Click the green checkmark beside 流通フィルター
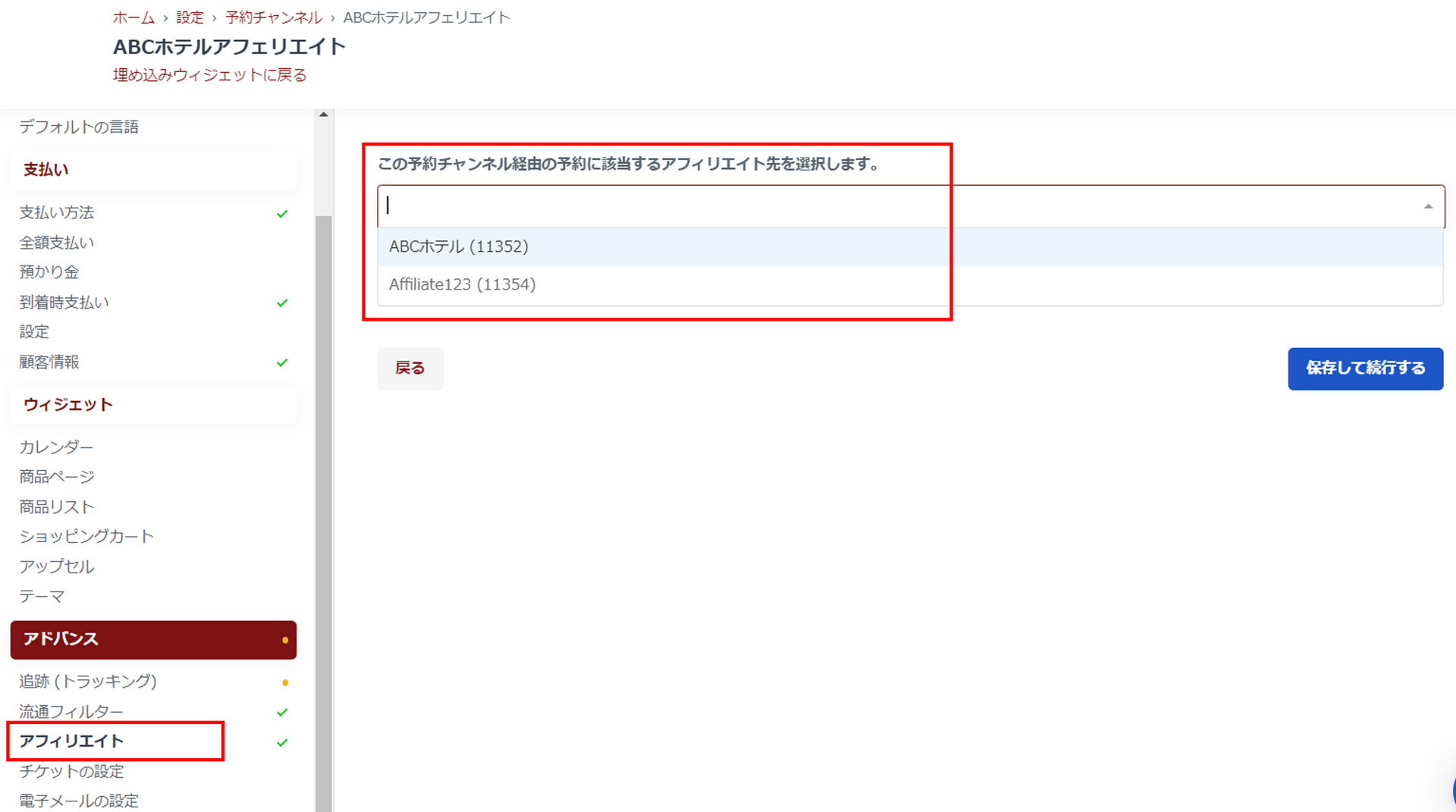The height and width of the screenshot is (812, 1456). (x=282, y=713)
